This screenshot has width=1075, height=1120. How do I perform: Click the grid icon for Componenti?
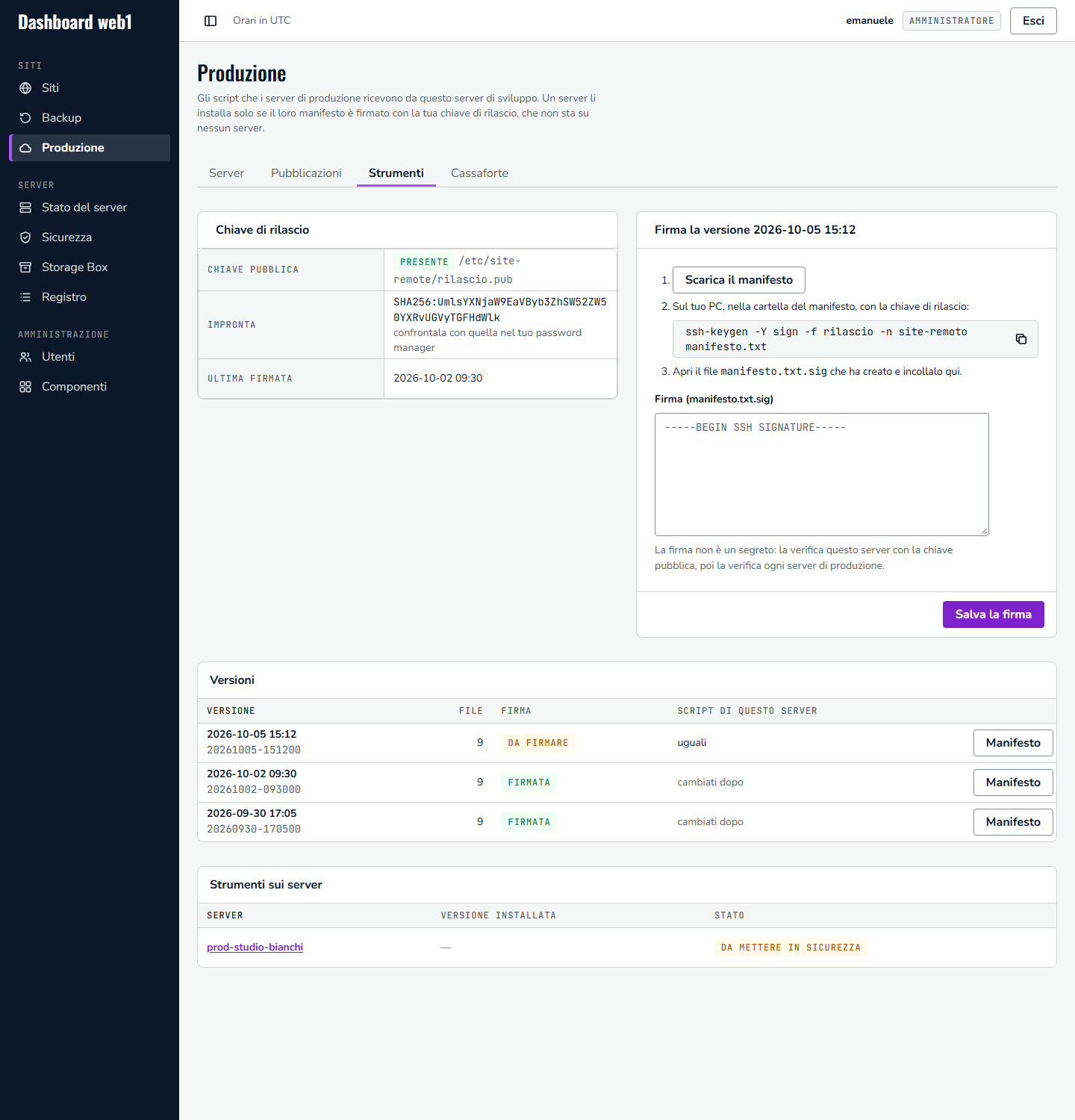pos(25,387)
